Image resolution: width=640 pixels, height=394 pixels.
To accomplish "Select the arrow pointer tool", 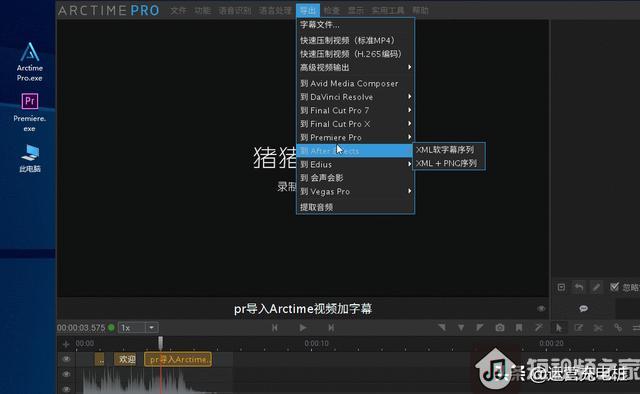I will [x=559, y=327].
